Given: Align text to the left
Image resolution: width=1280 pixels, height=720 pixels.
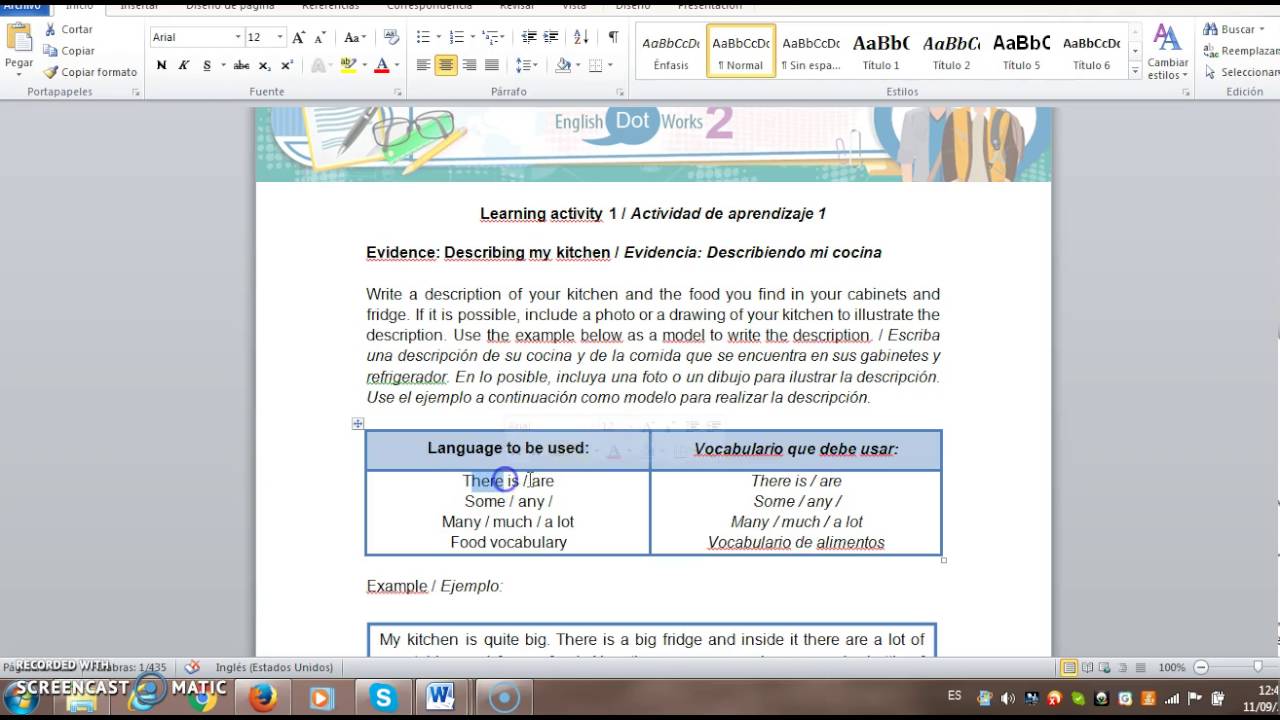Looking at the screenshot, I should point(423,65).
